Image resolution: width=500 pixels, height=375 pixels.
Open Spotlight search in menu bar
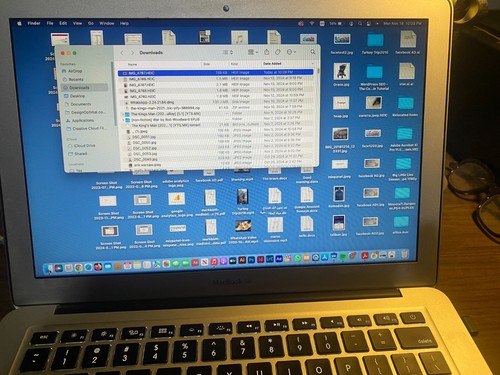click(360, 24)
